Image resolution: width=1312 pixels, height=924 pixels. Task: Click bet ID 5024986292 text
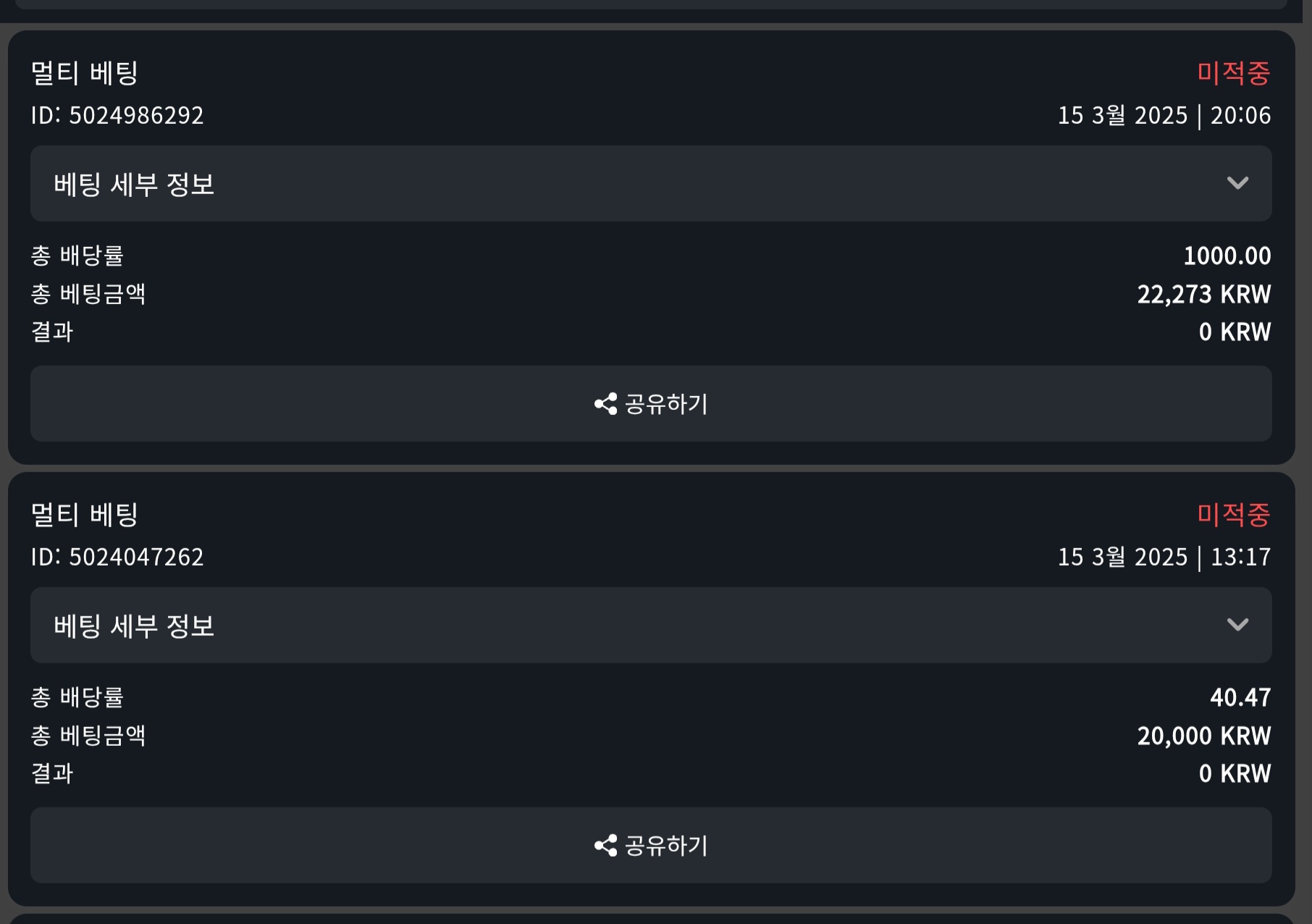tap(117, 115)
